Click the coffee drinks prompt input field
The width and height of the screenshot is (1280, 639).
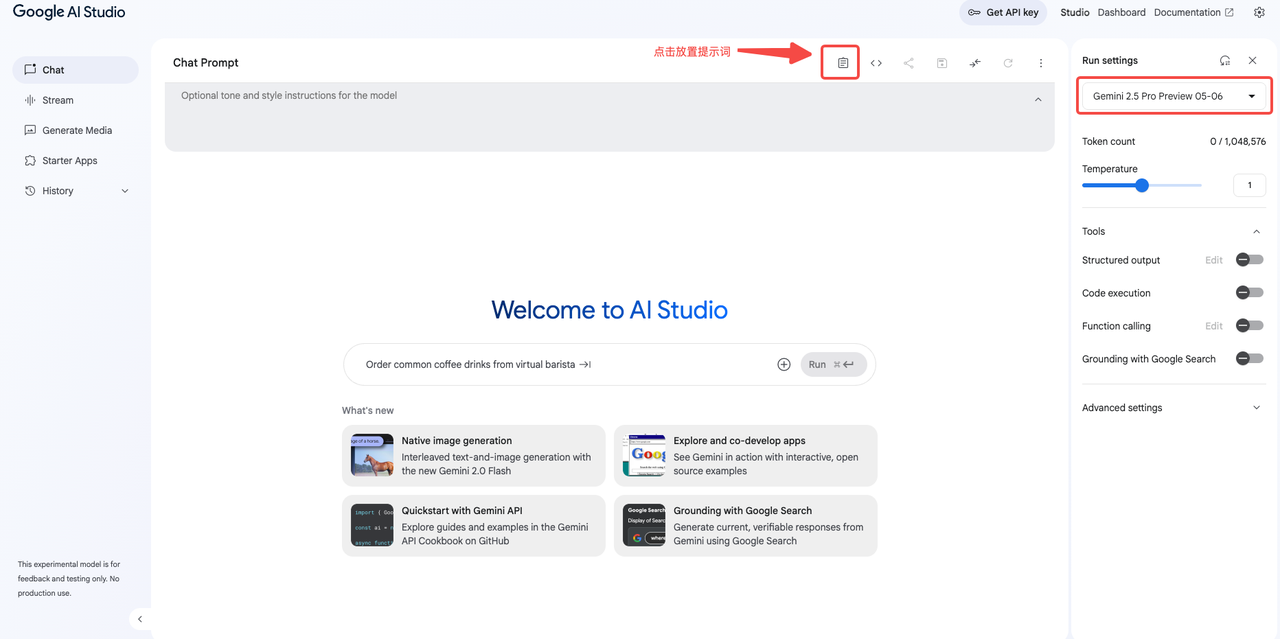[565, 364]
